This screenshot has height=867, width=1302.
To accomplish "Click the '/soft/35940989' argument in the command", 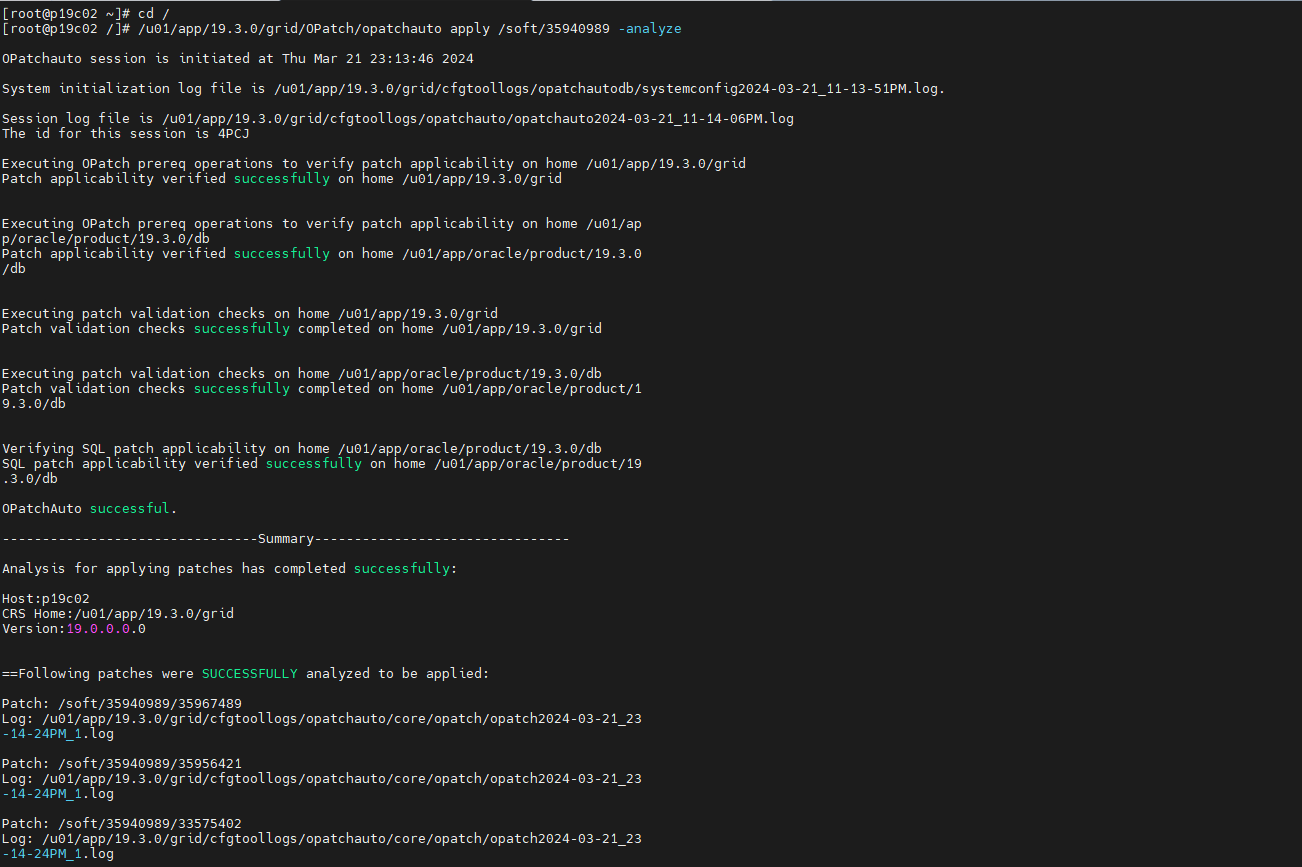I will (554, 29).
